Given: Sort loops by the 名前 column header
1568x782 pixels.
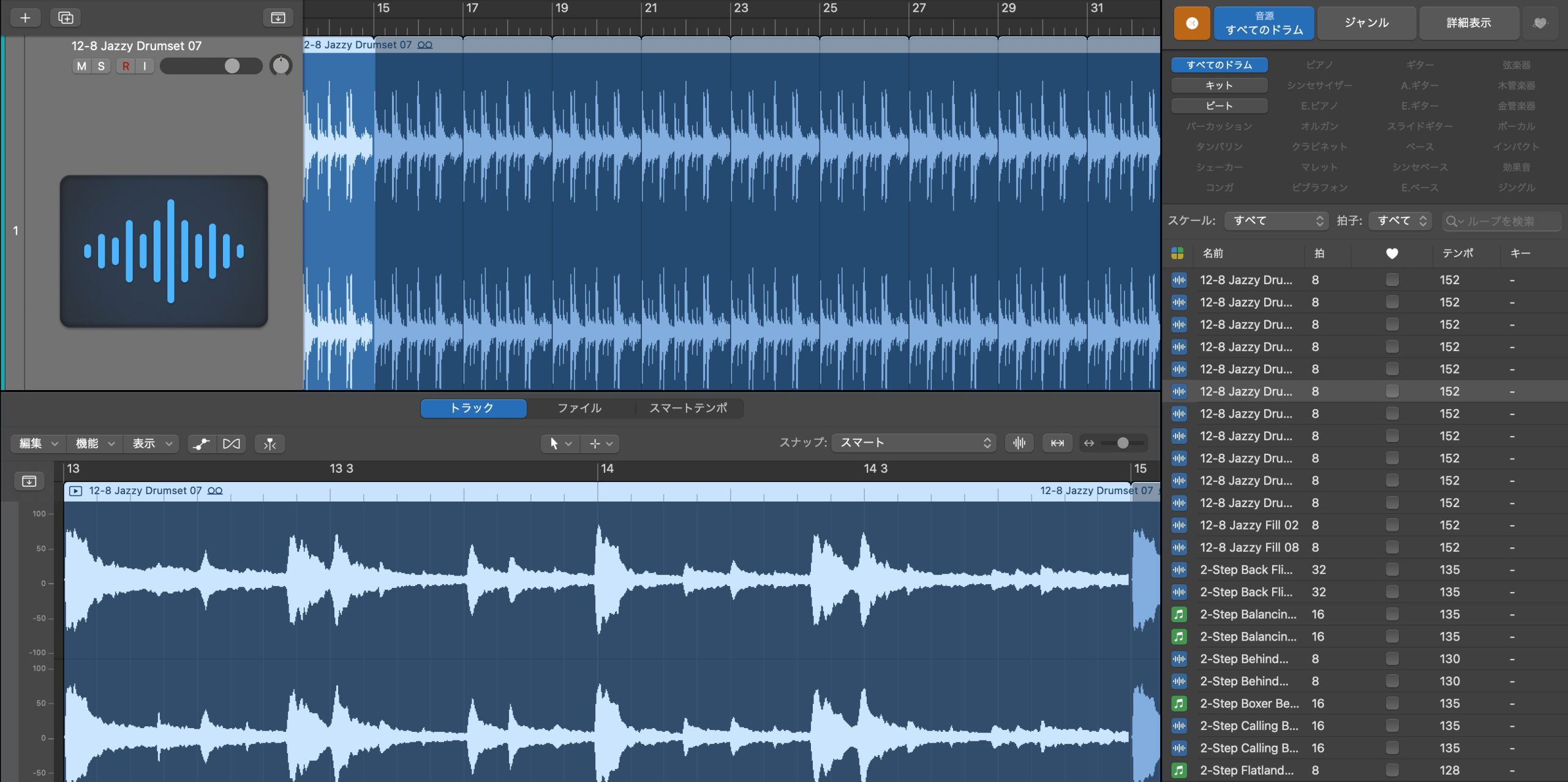Looking at the screenshot, I should tap(1213, 254).
